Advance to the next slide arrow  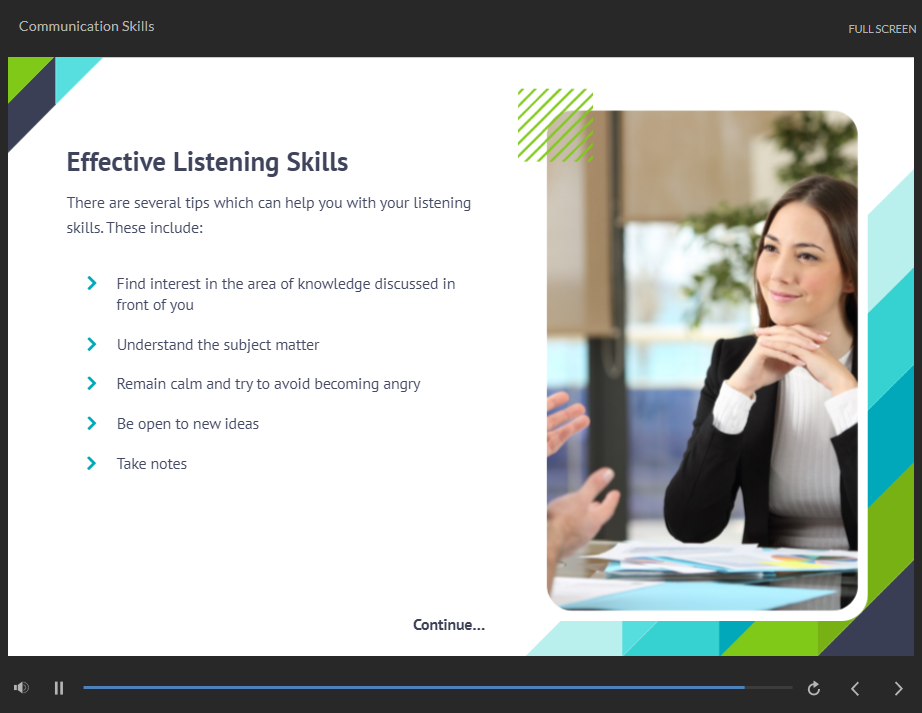(898, 688)
